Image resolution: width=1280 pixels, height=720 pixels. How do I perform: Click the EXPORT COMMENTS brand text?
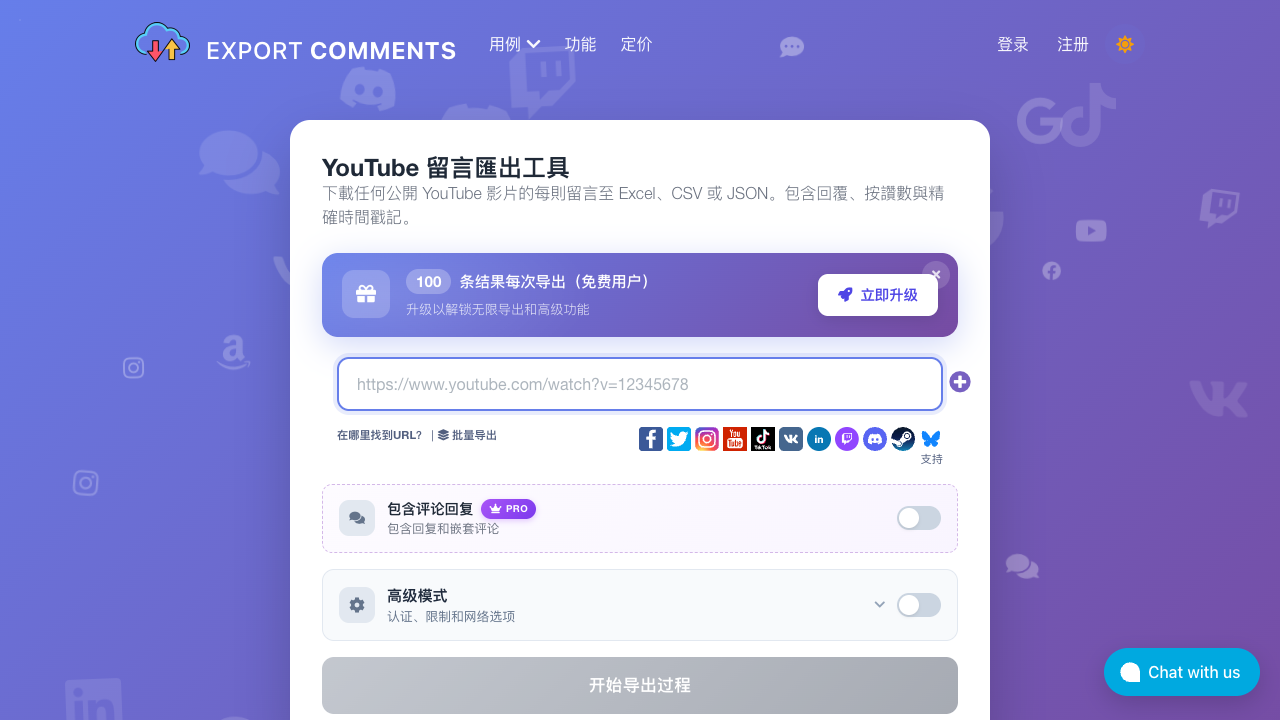(x=331, y=51)
